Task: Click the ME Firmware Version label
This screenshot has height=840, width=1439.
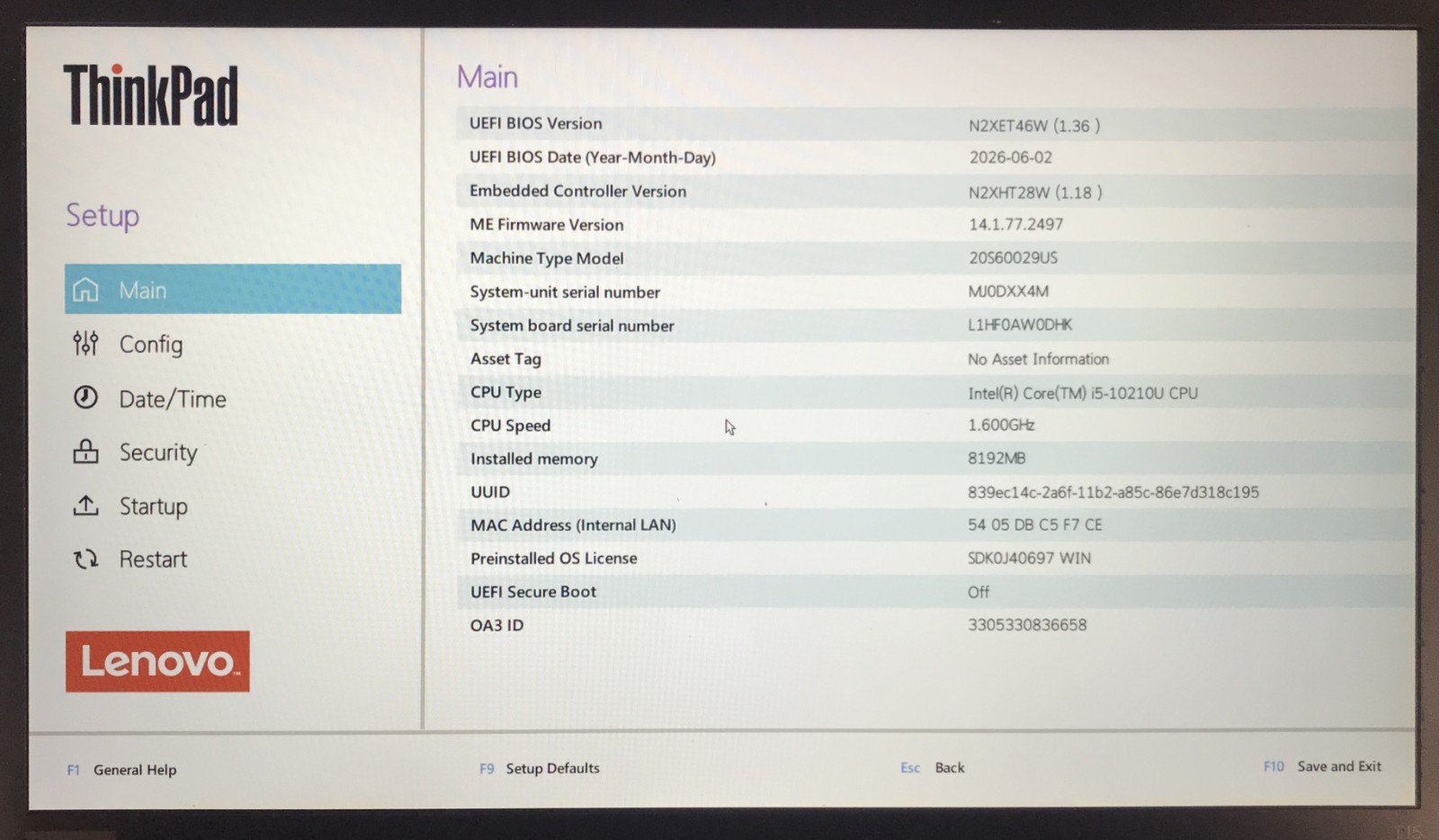Action: [547, 225]
